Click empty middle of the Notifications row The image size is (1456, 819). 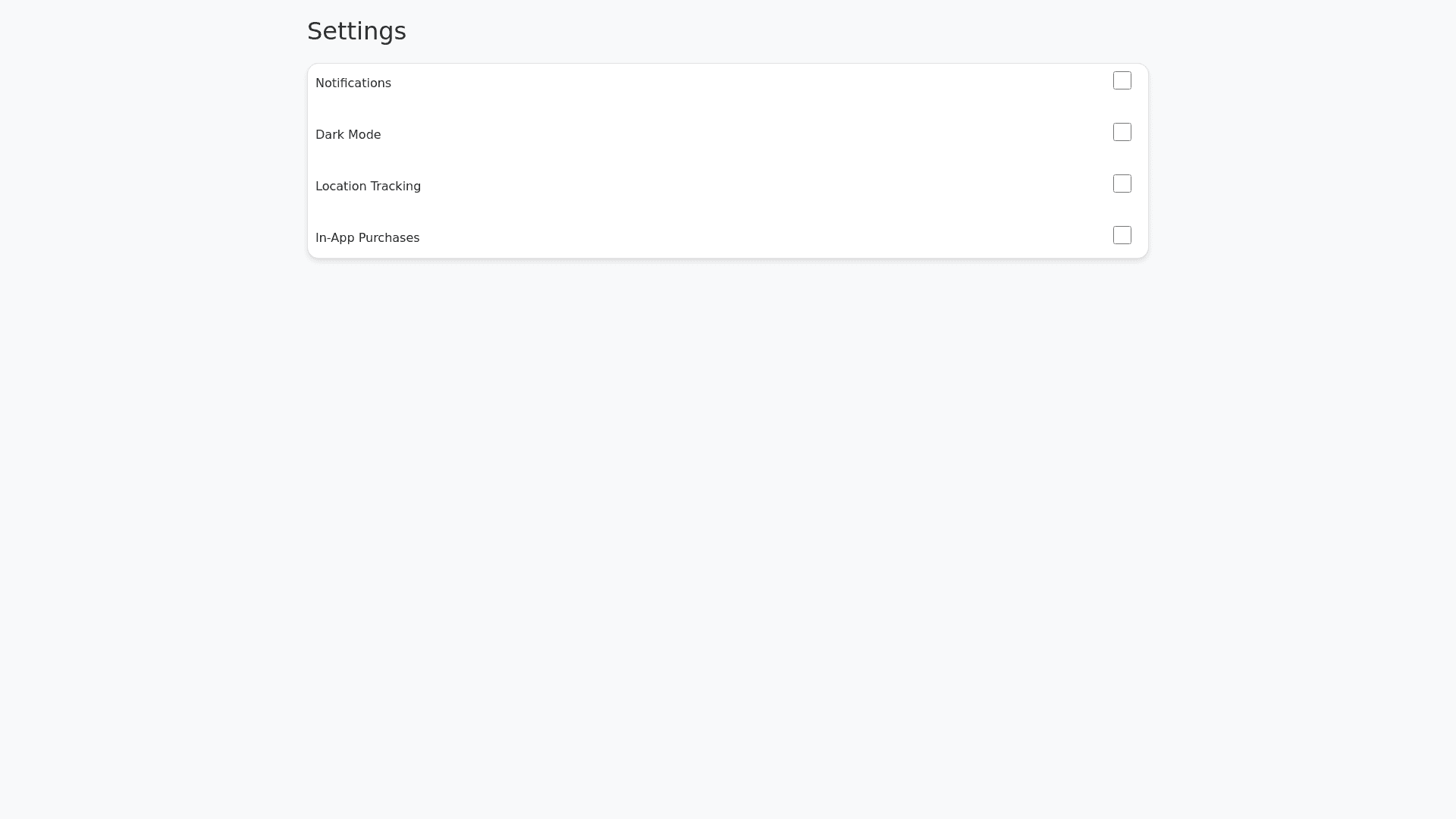click(x=728, y=83)
